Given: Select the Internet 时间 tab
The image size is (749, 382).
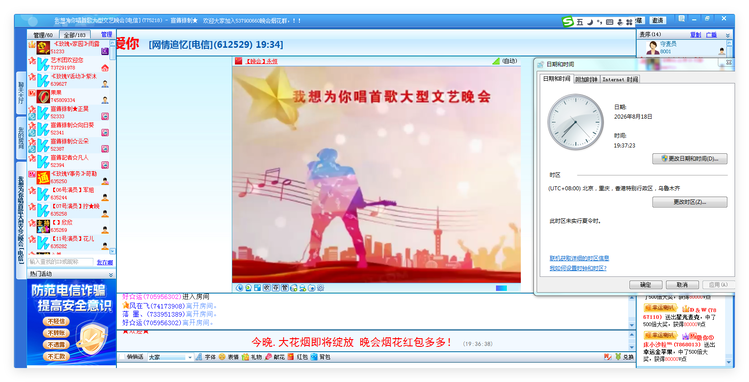Looking at the screenshot, I should tap(620, 79).
